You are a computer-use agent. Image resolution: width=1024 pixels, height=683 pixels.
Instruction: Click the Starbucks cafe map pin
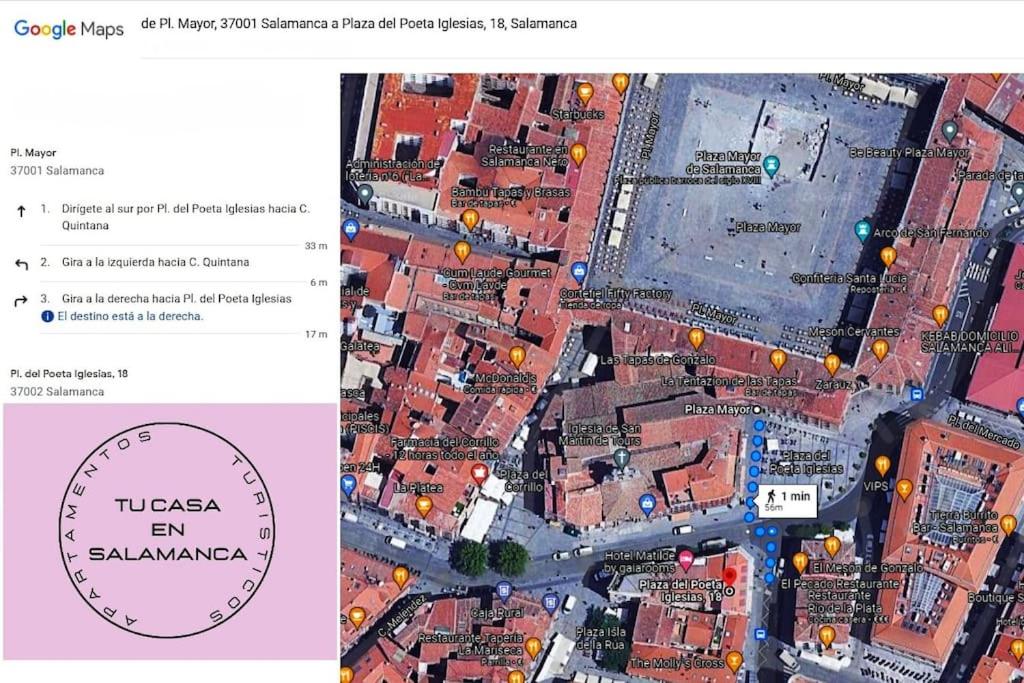pyautogui.click(x=585, y=93)
